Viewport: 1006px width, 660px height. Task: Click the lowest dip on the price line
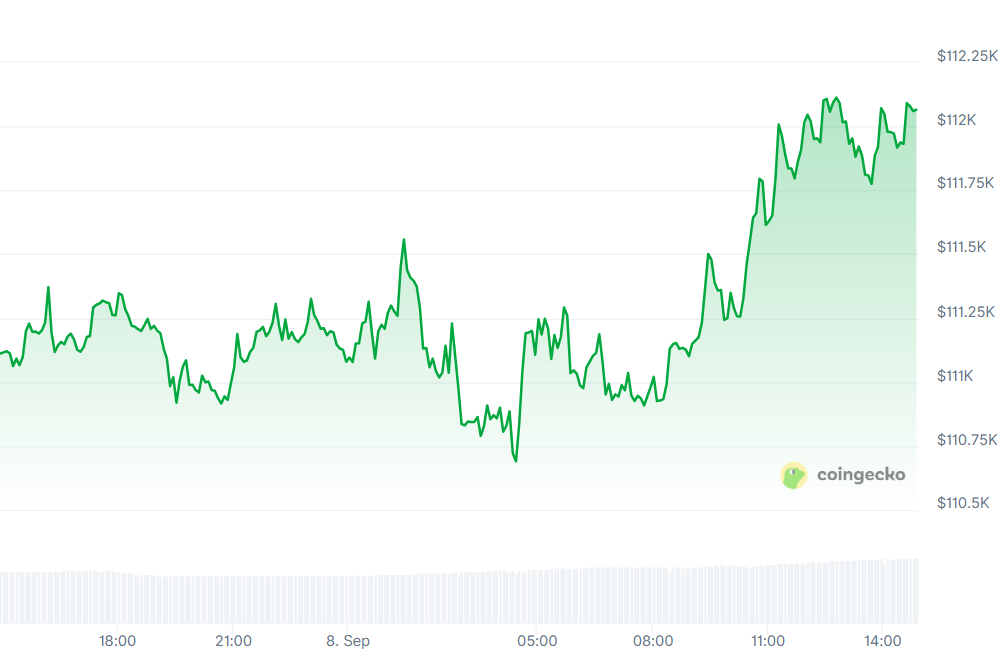(516, 461)
